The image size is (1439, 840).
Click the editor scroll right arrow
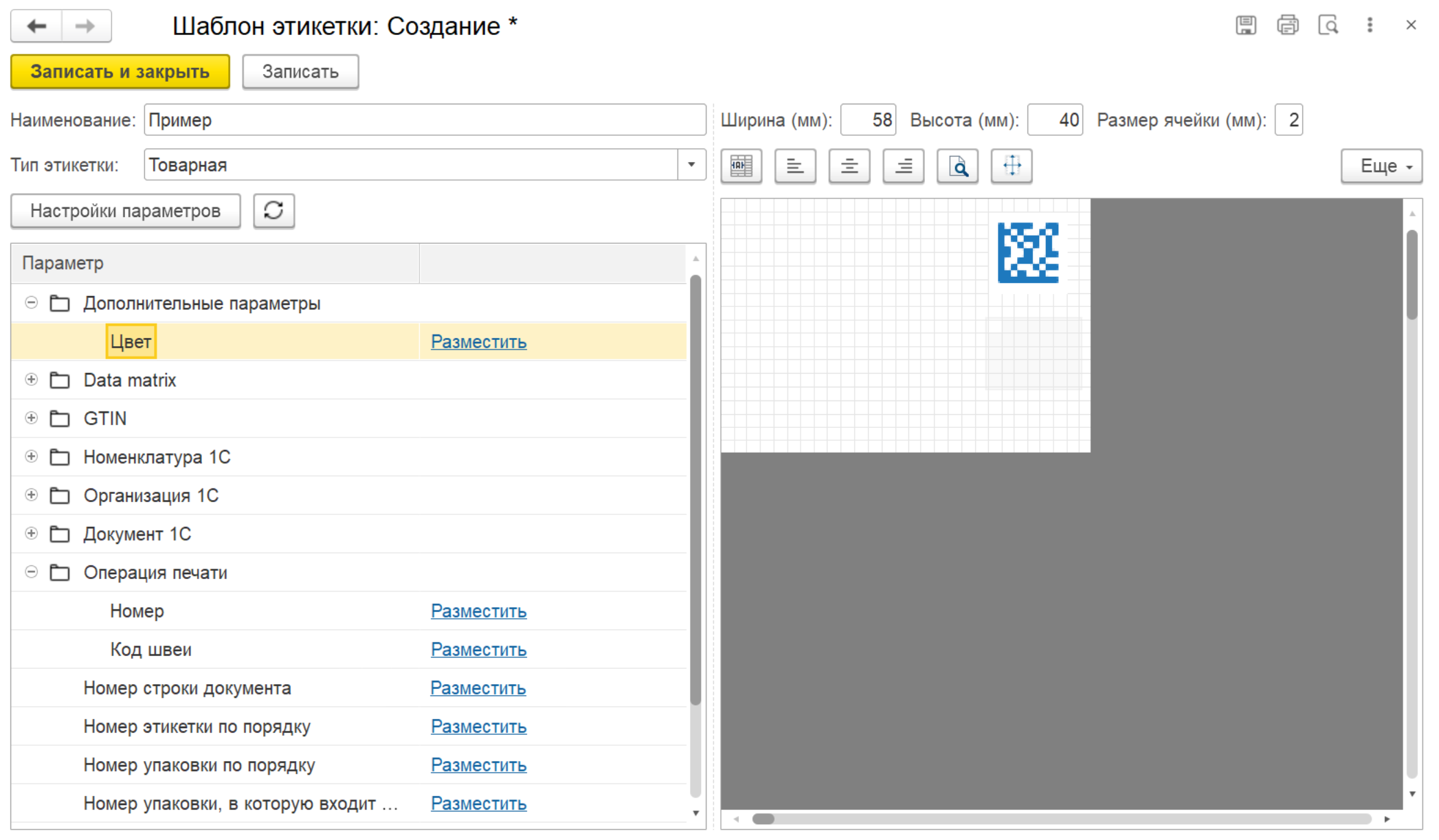pyautogui.click(x=1387, y=819)
